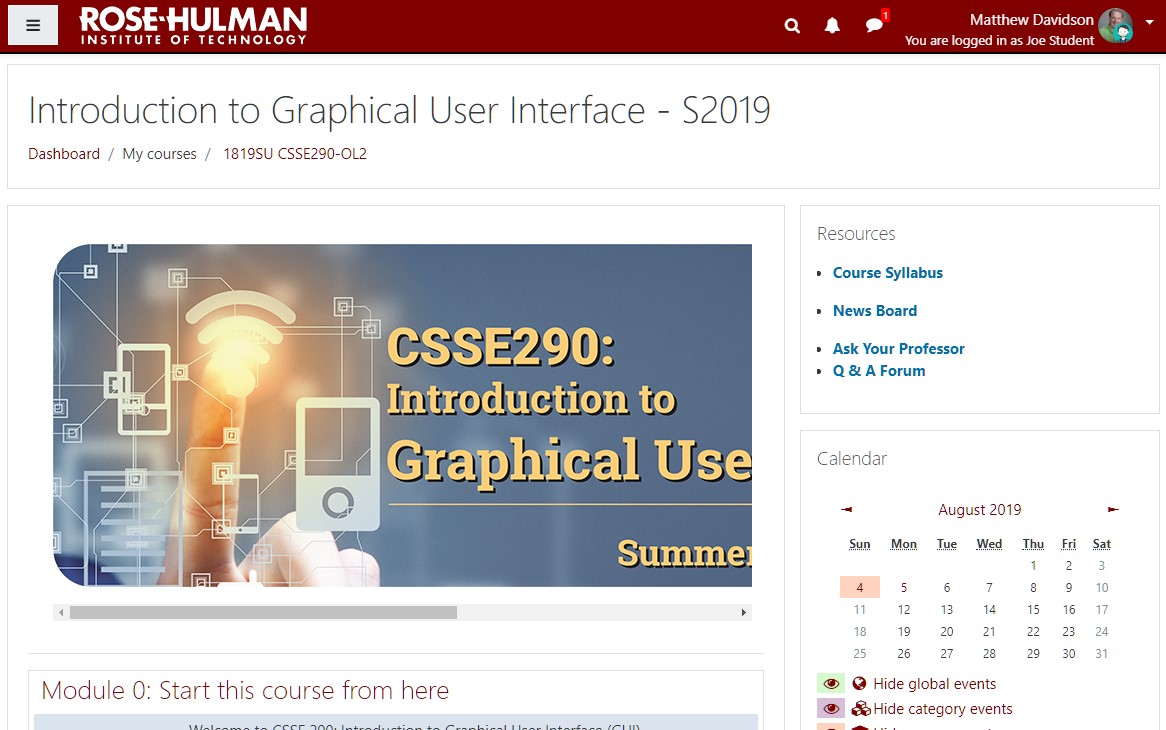The height and width of the screenshot is (730, 1166).
Task: Open the search magnifier icon
Action: [792, 26]
